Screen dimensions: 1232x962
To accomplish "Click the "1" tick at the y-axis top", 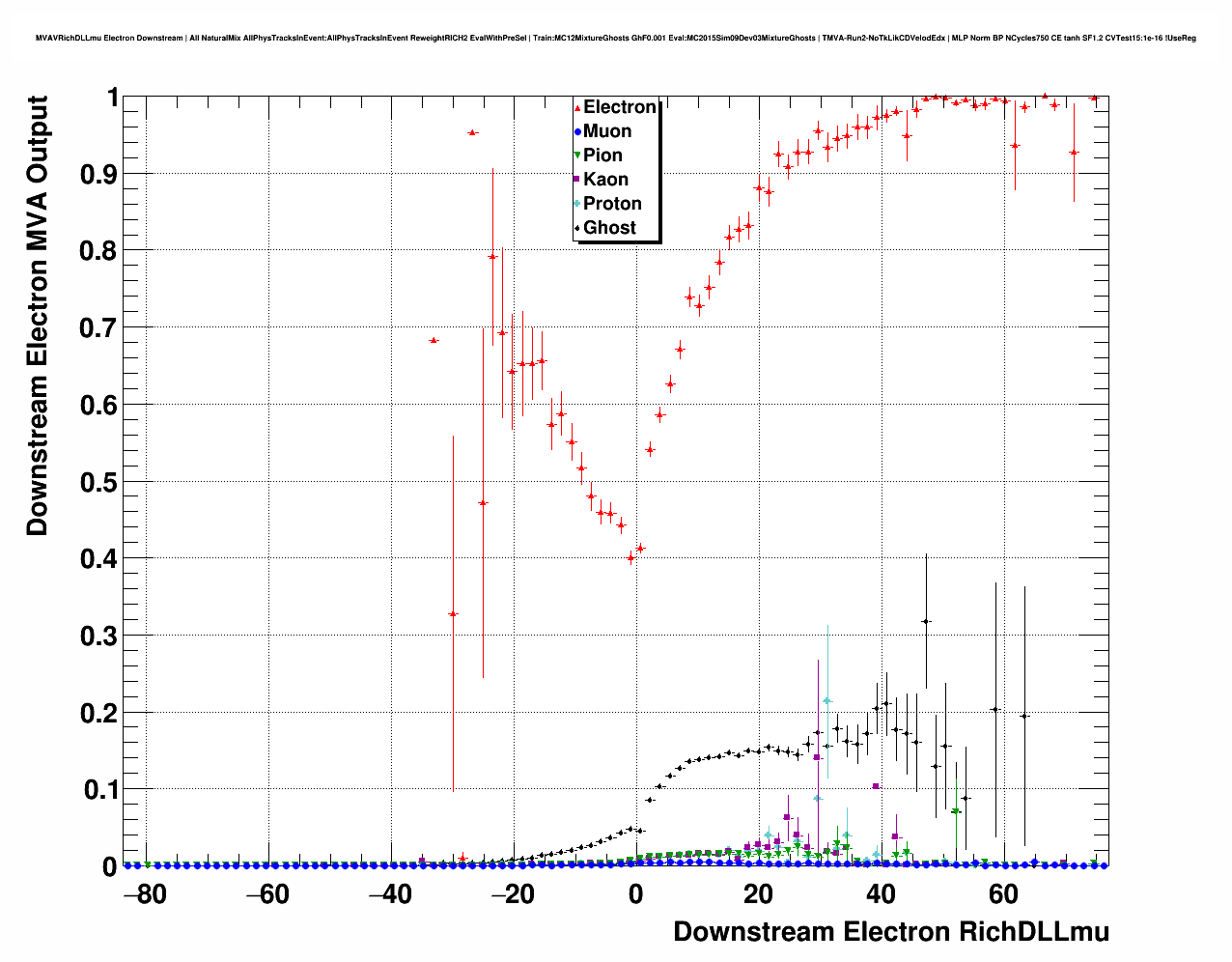I will click(113, 98).
